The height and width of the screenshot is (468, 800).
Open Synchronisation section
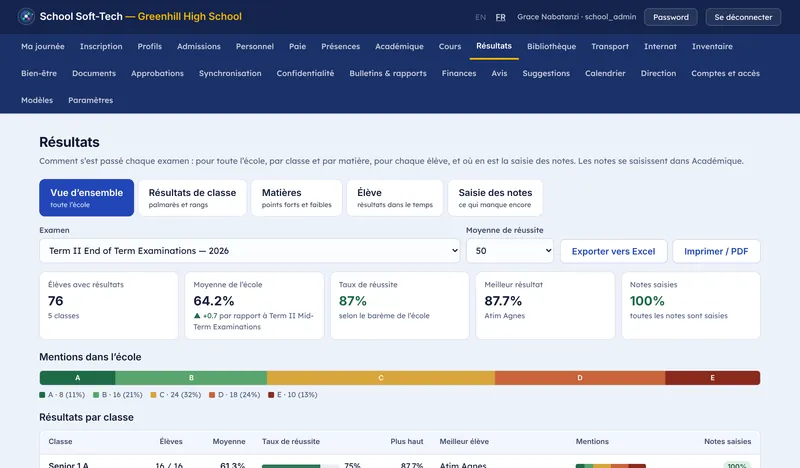click(x=230, y=73)
